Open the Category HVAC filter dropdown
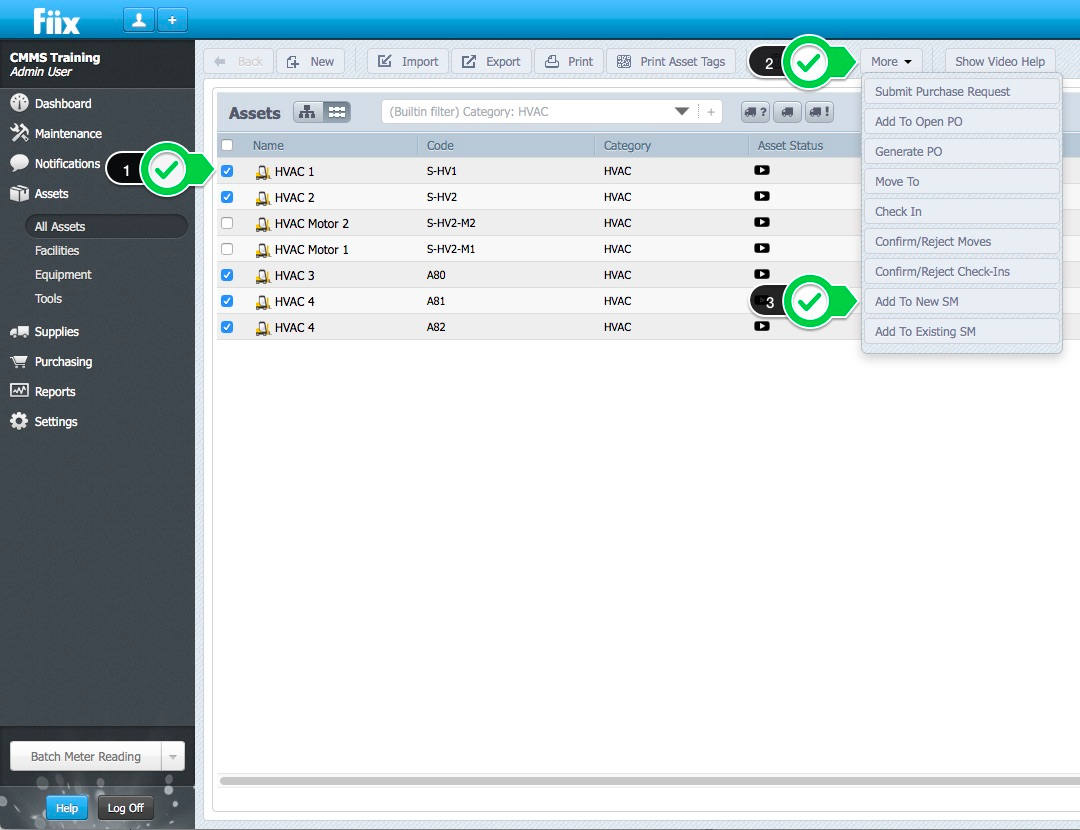1080x830 pixels. click(682, 112)
